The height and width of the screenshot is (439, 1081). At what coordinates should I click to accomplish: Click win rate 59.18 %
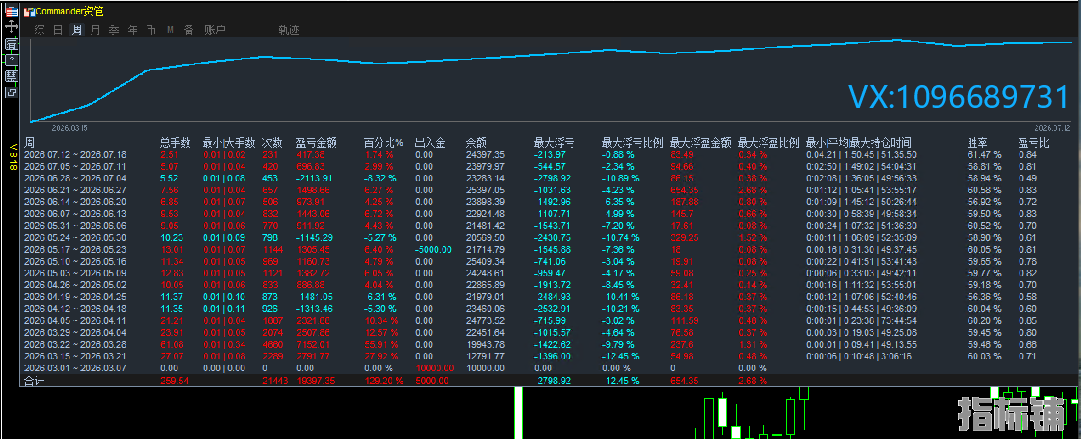click(983, 284)
